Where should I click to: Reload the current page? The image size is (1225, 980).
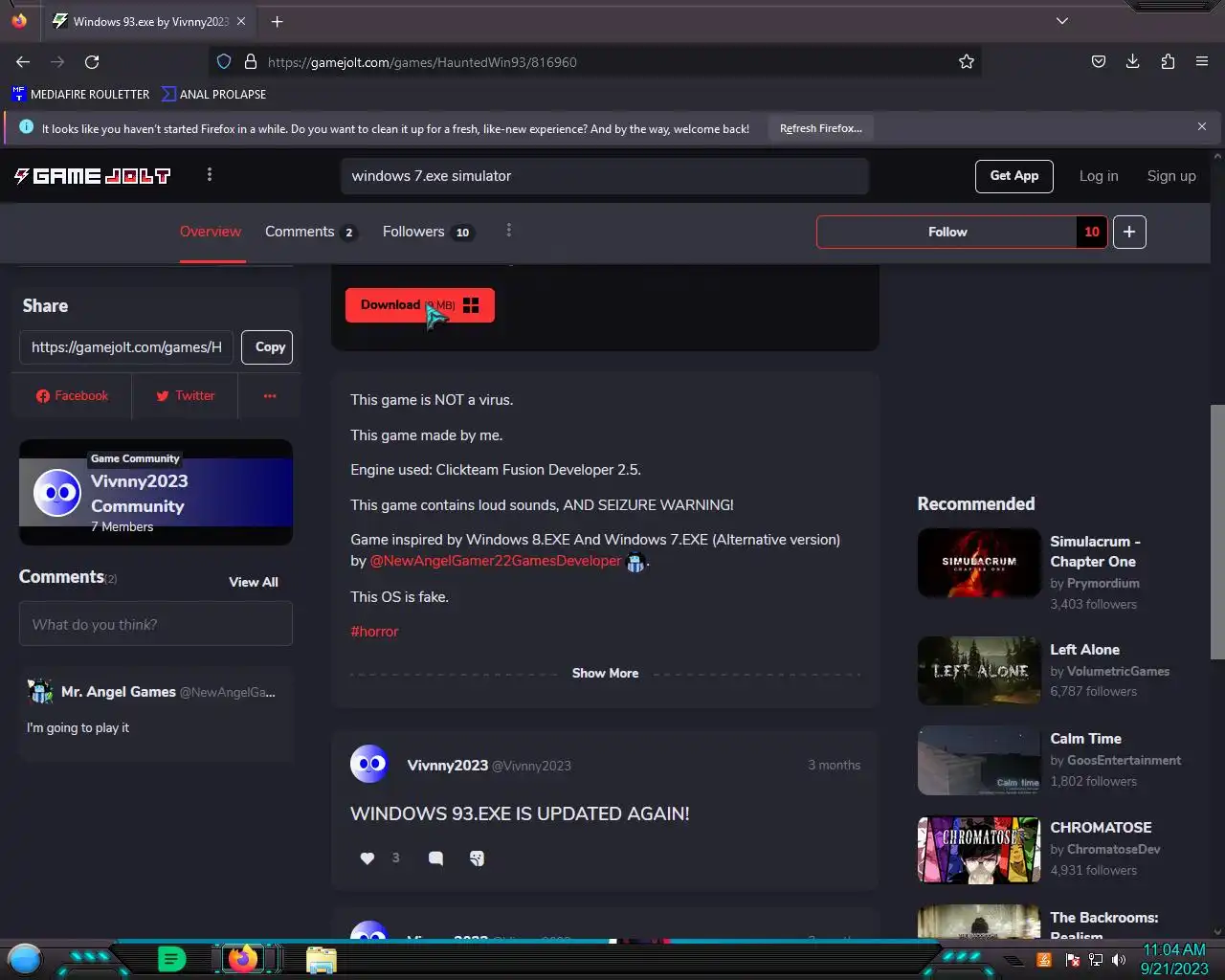point(92,61)
